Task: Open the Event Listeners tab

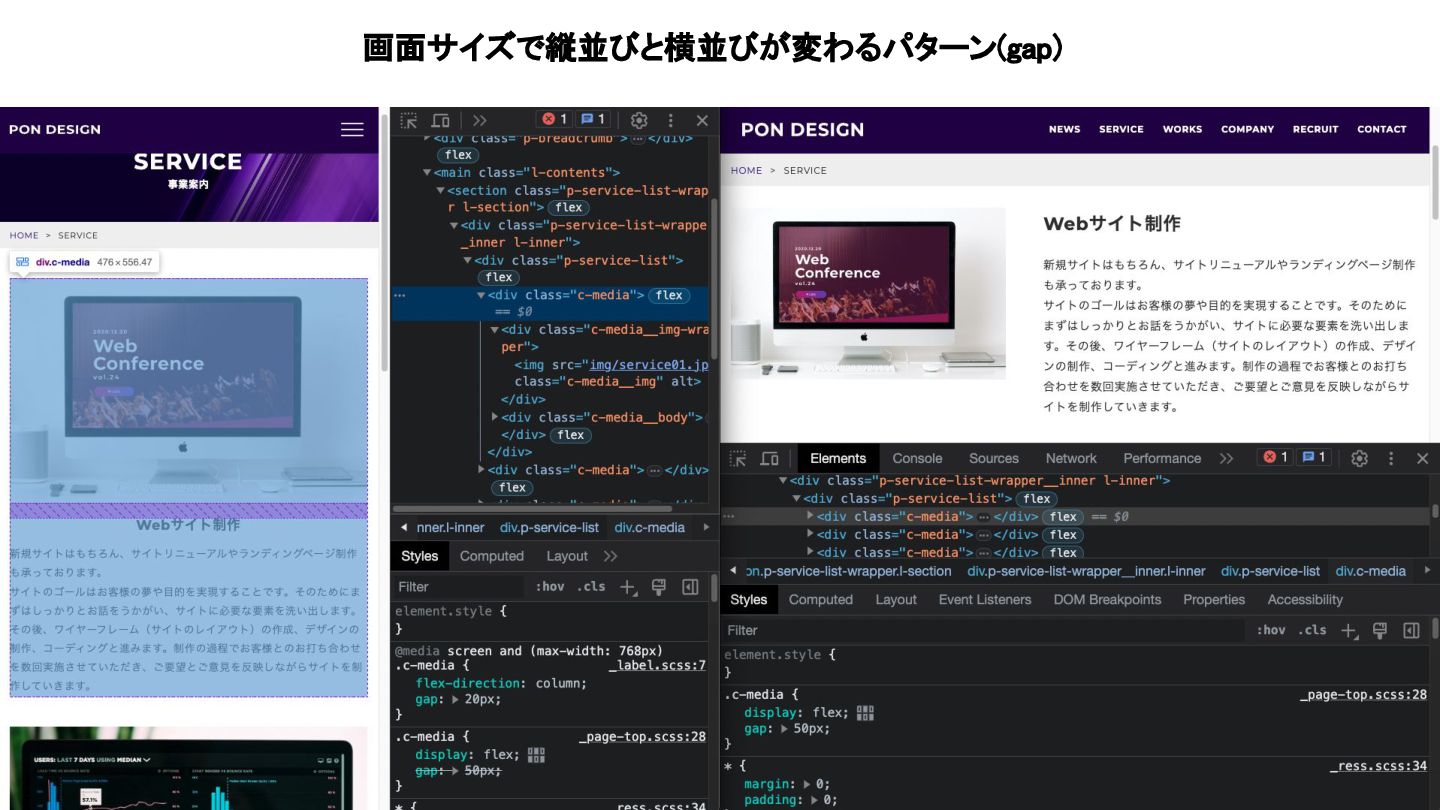Action: point(985,600)
